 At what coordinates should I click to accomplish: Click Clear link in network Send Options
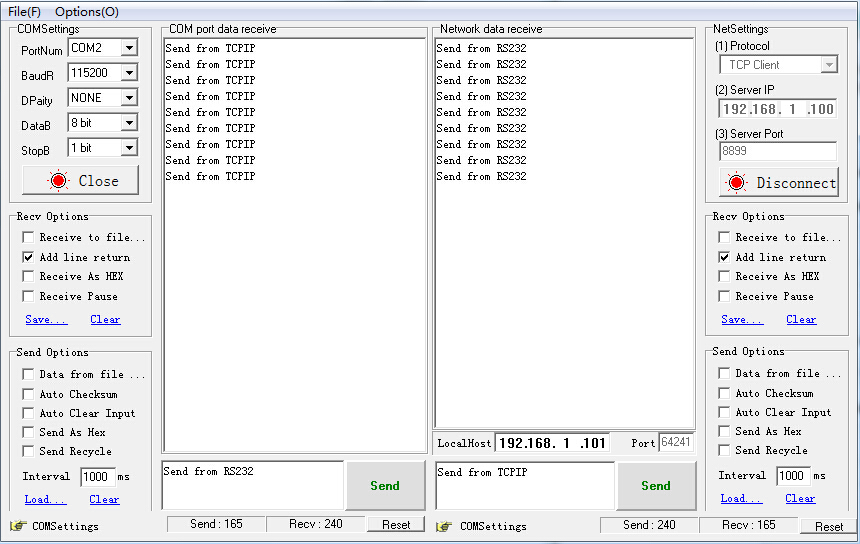coord(800,498)
